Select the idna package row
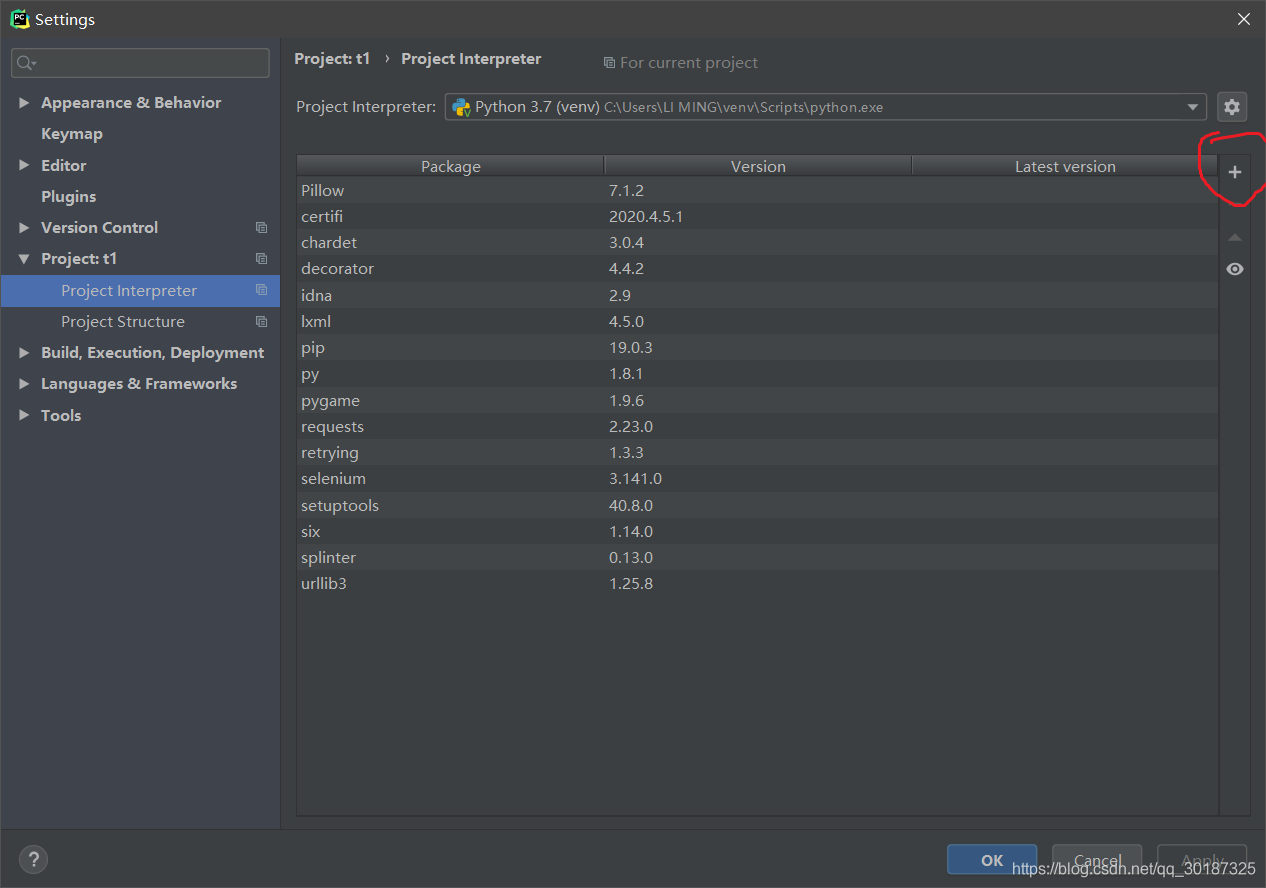Viewport: 1266px width, 888px height. [757, 295]
